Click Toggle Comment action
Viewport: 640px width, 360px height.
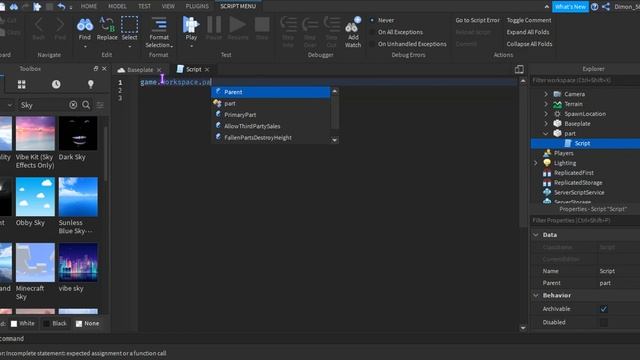529,20
